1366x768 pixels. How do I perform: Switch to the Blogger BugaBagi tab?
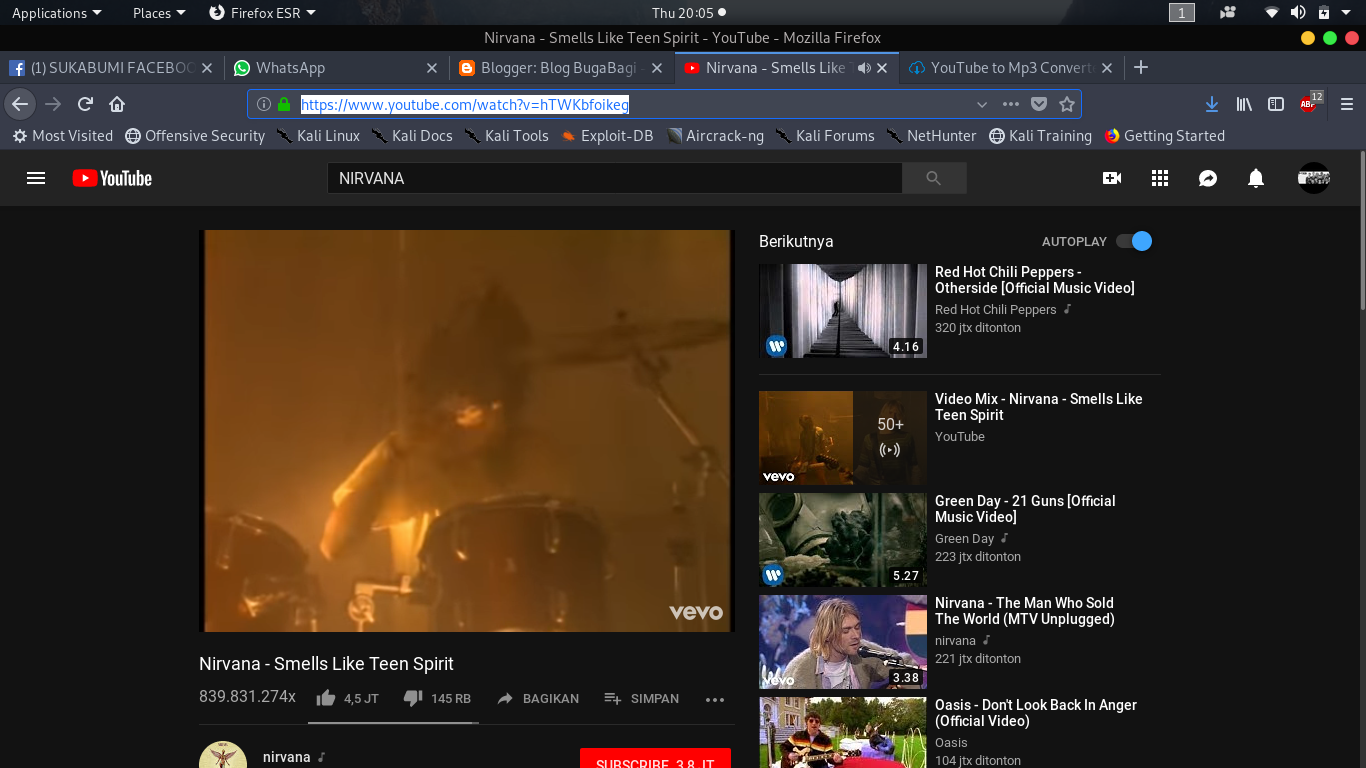[561, 68]
